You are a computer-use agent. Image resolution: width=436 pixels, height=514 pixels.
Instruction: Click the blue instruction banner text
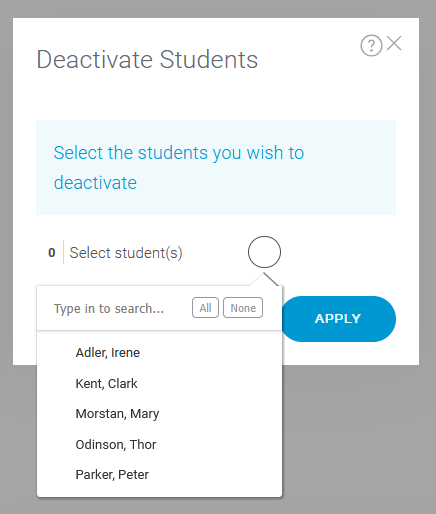(x=179, y=168)
